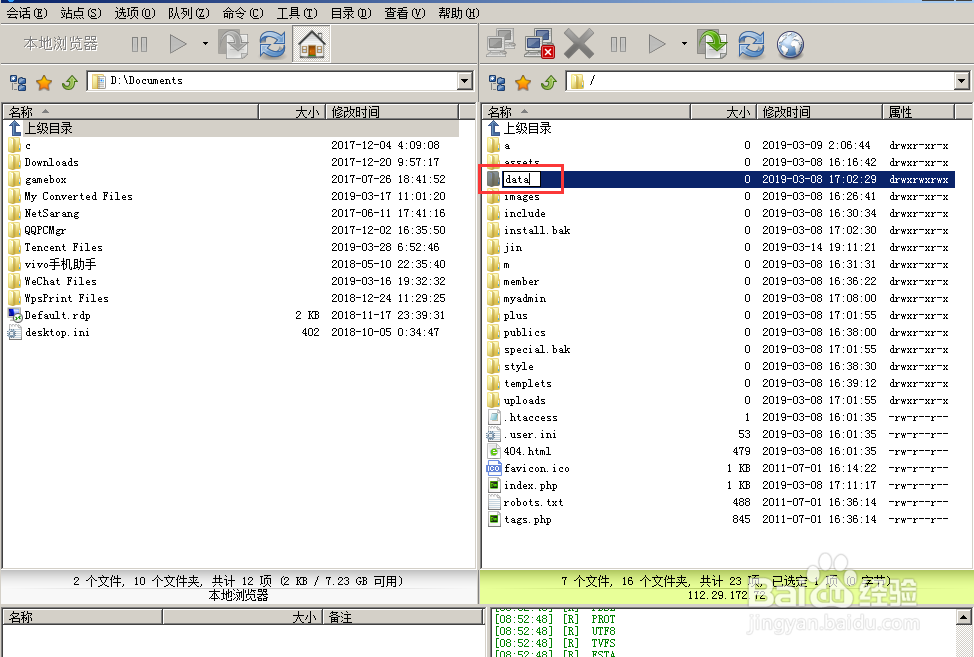The image size is (974, 657).
Task: Open the 工具 menu
Action: click(x=296, y=13)
